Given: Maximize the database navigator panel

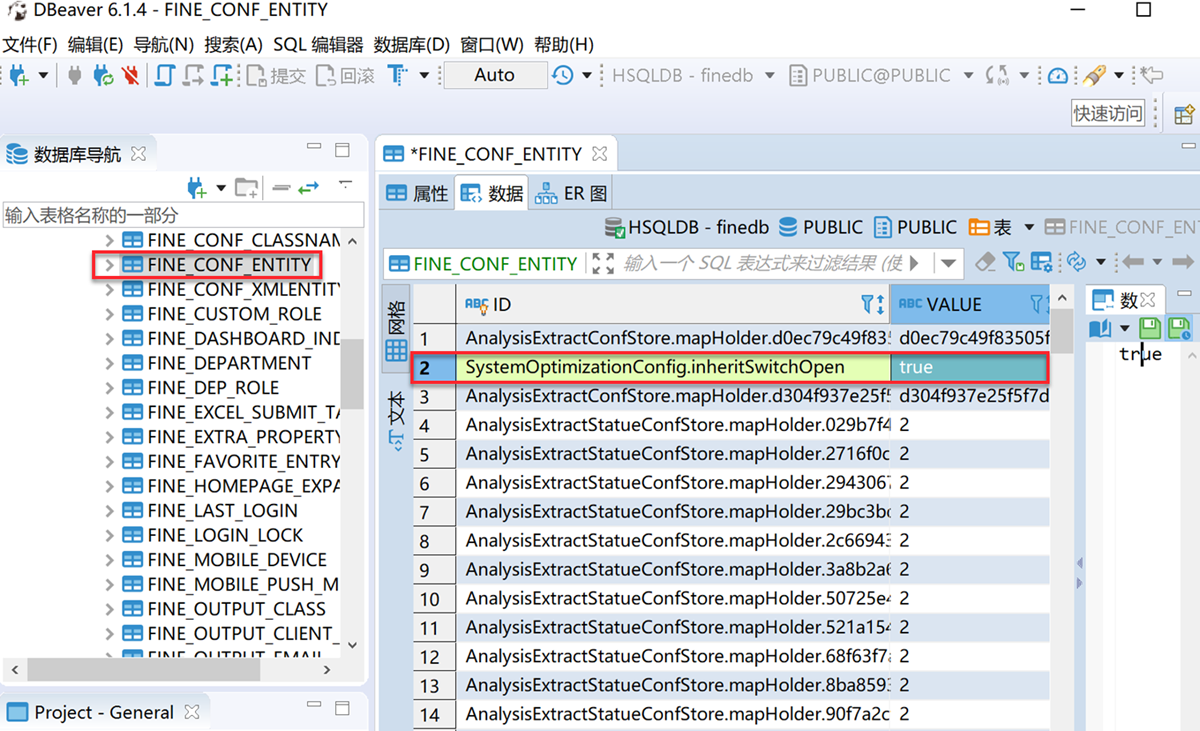Looking at the screenshot, I should [342, 150].
